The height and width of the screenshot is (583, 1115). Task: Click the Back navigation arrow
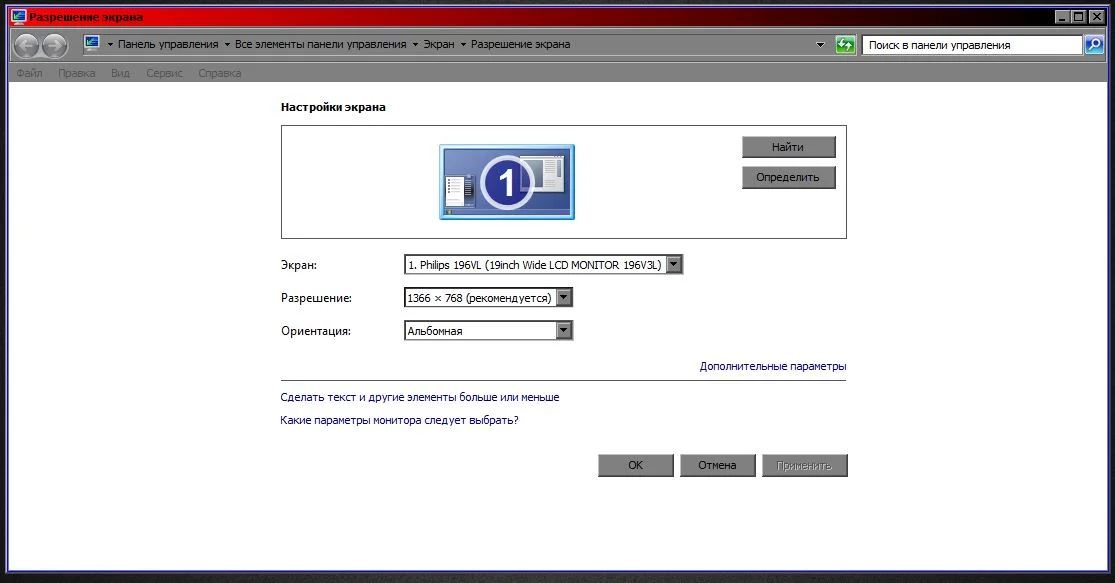pyautogui.click(x=27, y=45)
